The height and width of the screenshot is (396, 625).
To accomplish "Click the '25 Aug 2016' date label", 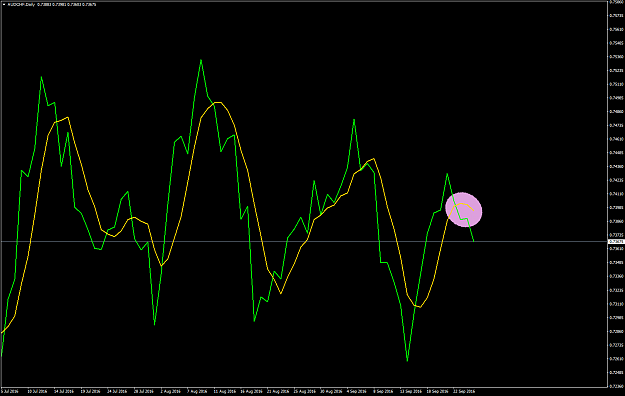I will [x=304, y=392].
